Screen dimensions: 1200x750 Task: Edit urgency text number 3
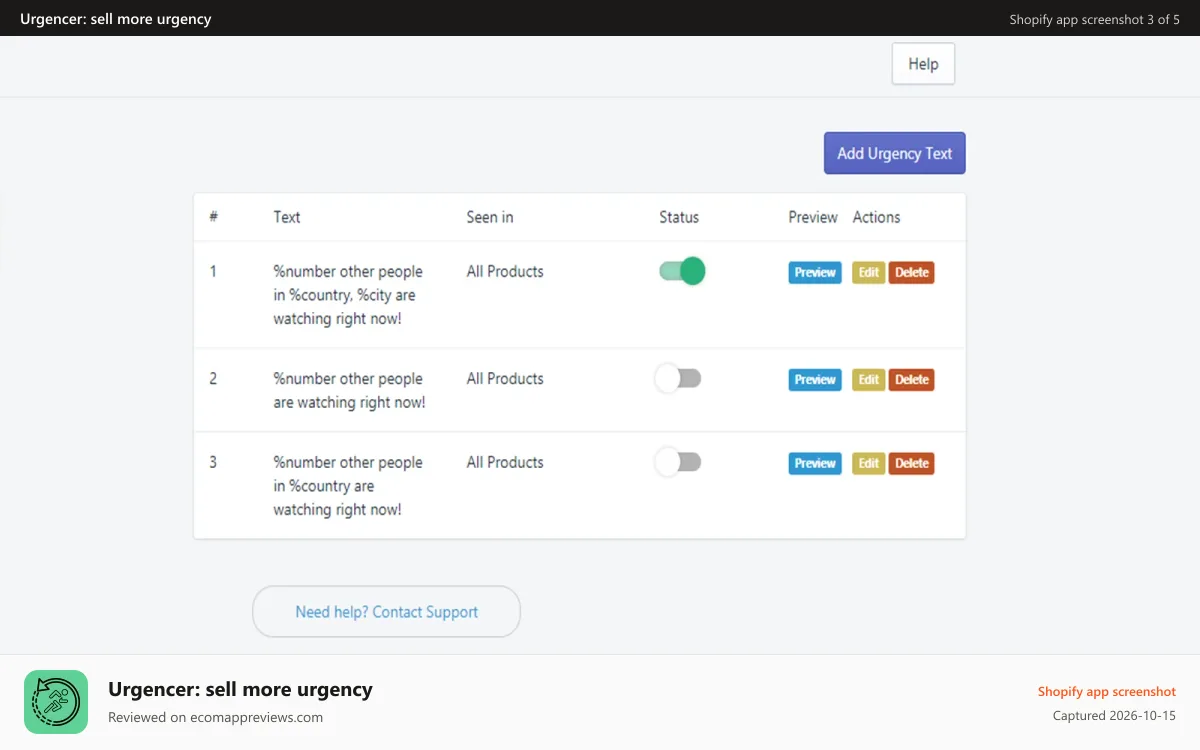tap(868, 463)
